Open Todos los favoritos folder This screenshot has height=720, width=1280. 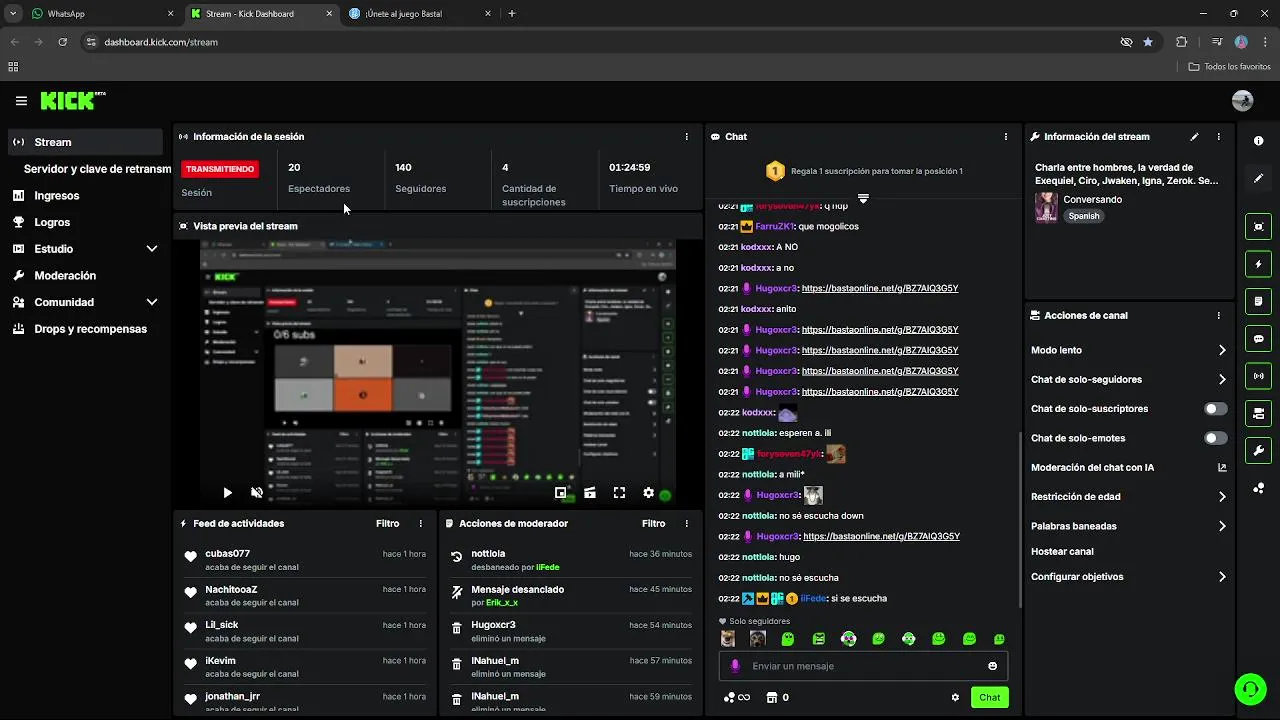1229,67
